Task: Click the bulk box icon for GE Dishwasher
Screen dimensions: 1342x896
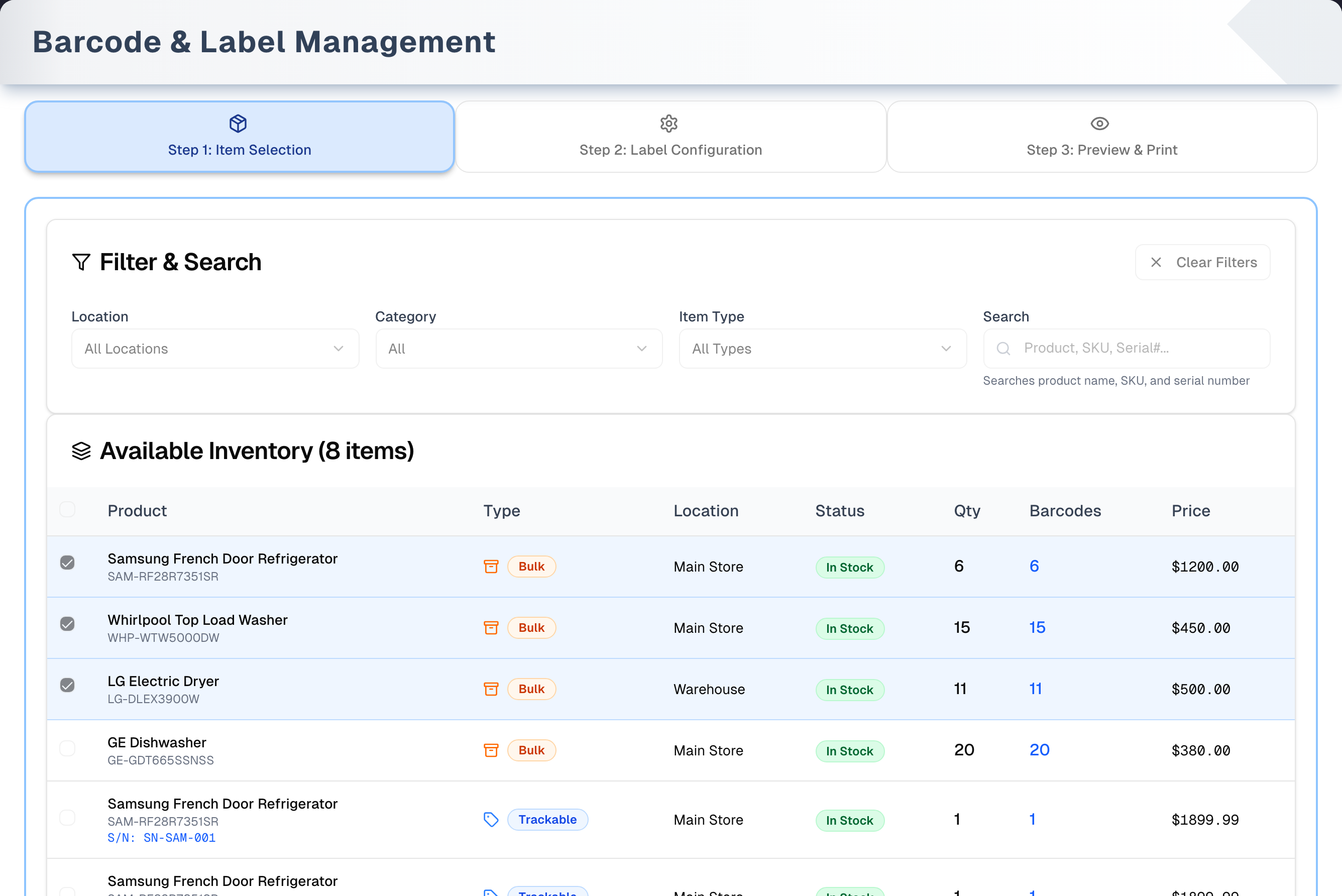Action: pos(491,750)
